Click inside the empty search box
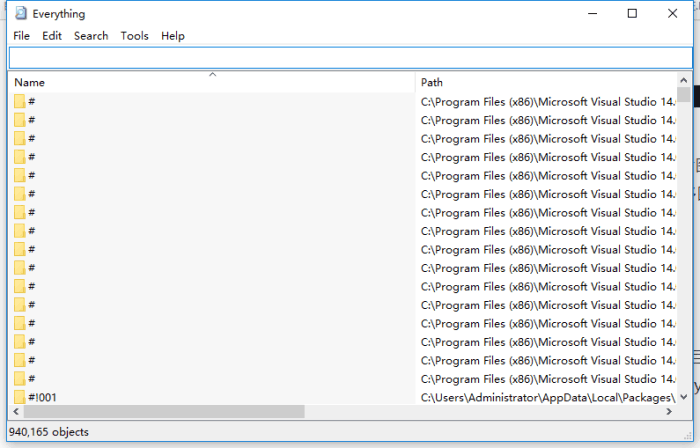This screenshot has height=448, width=700. point(350,58)
